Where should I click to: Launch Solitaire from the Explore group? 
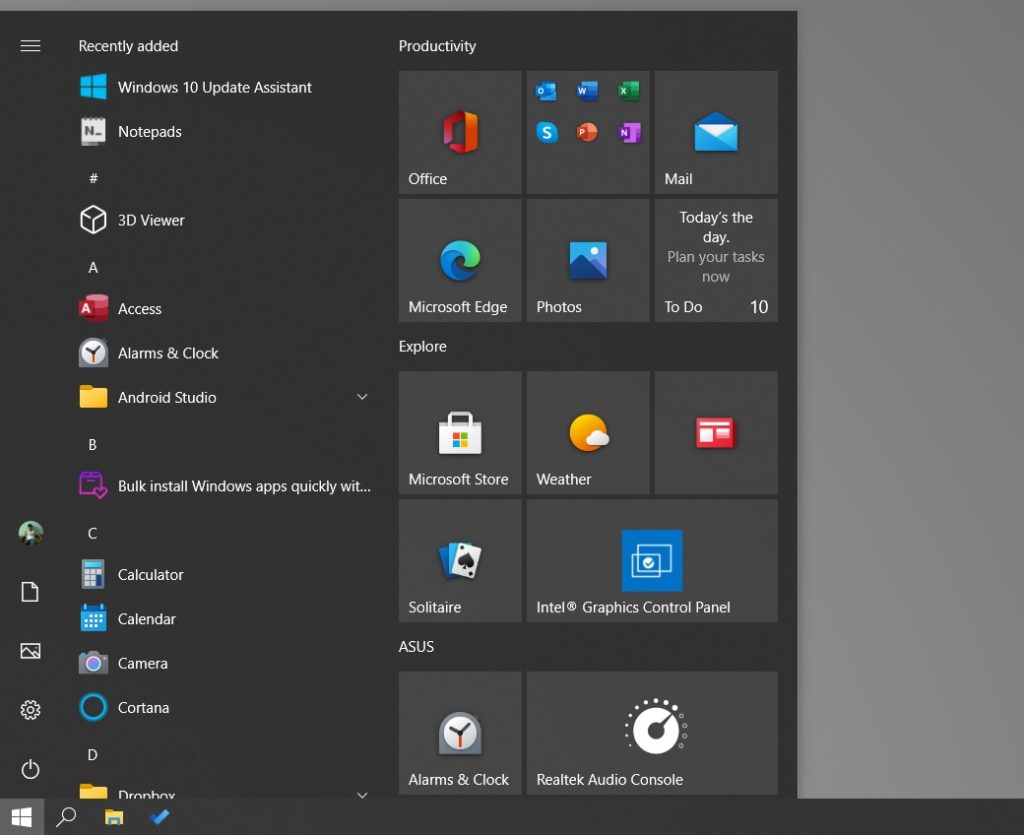click(459, 559)
